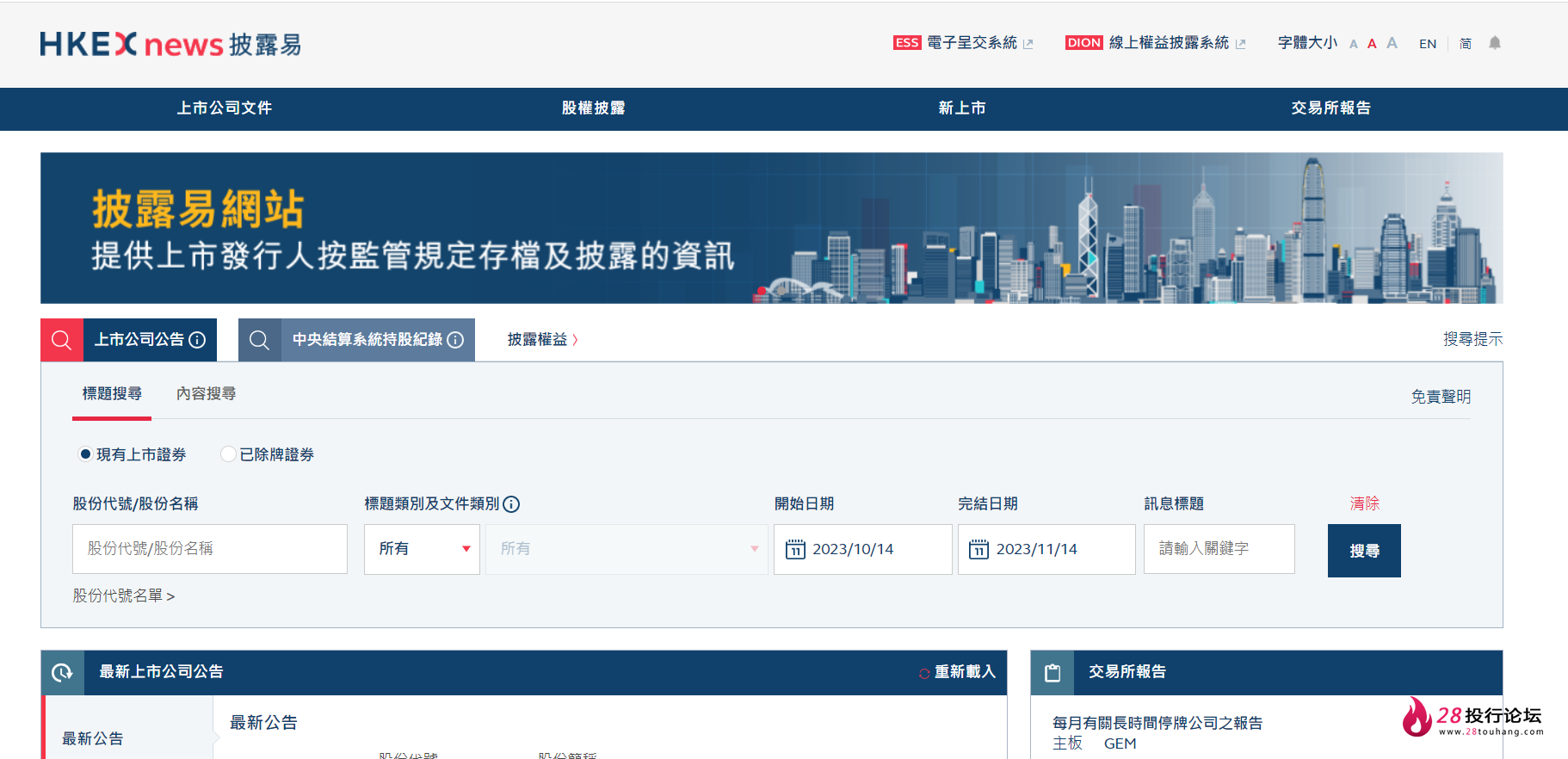The height and width of the screenshot is (759, 1568).
Task: Select the 已除牌證券 radio button
Action: [228, 454]
